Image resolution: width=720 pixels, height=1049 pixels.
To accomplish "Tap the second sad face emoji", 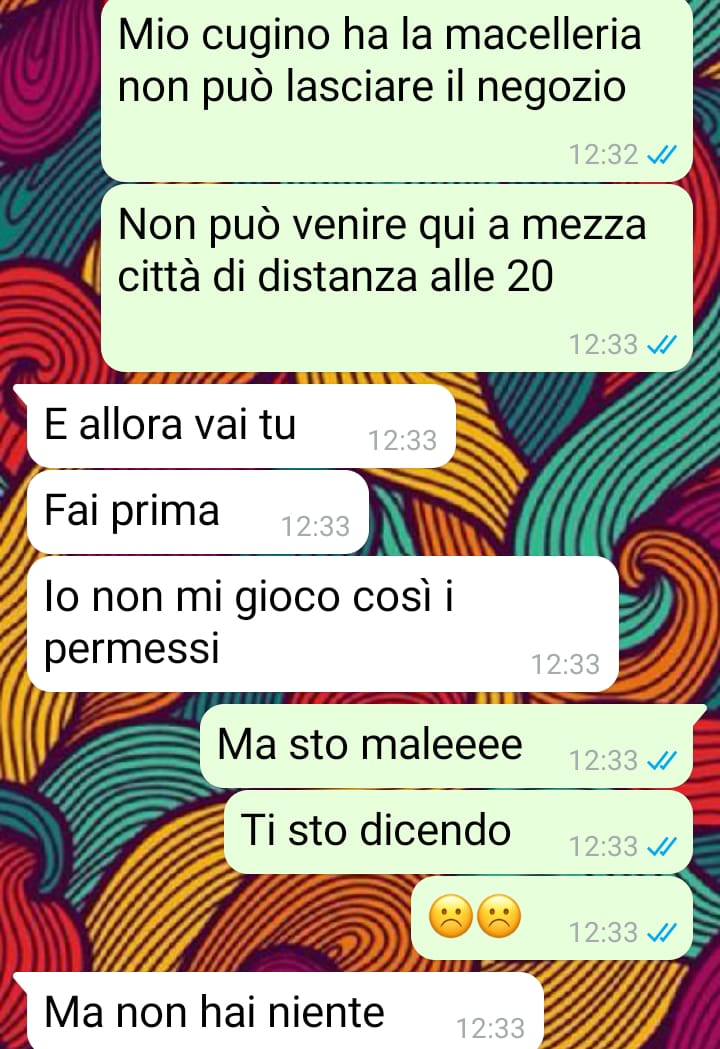I will [499, 916].
